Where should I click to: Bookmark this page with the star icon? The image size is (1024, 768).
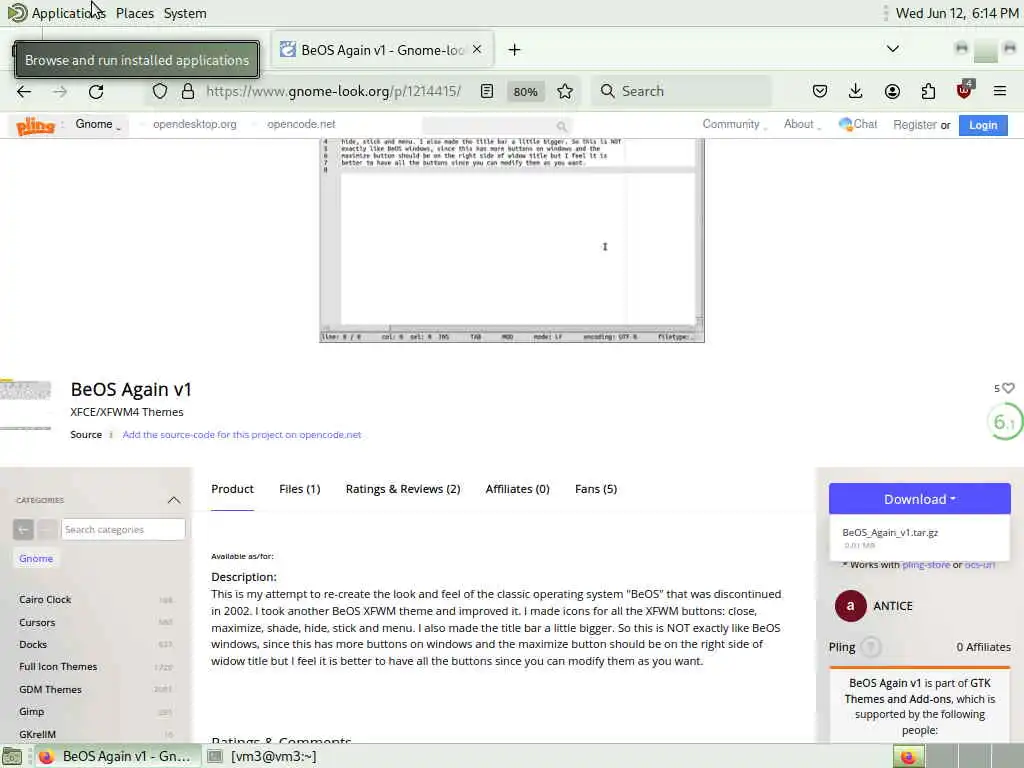pos(565,91)
